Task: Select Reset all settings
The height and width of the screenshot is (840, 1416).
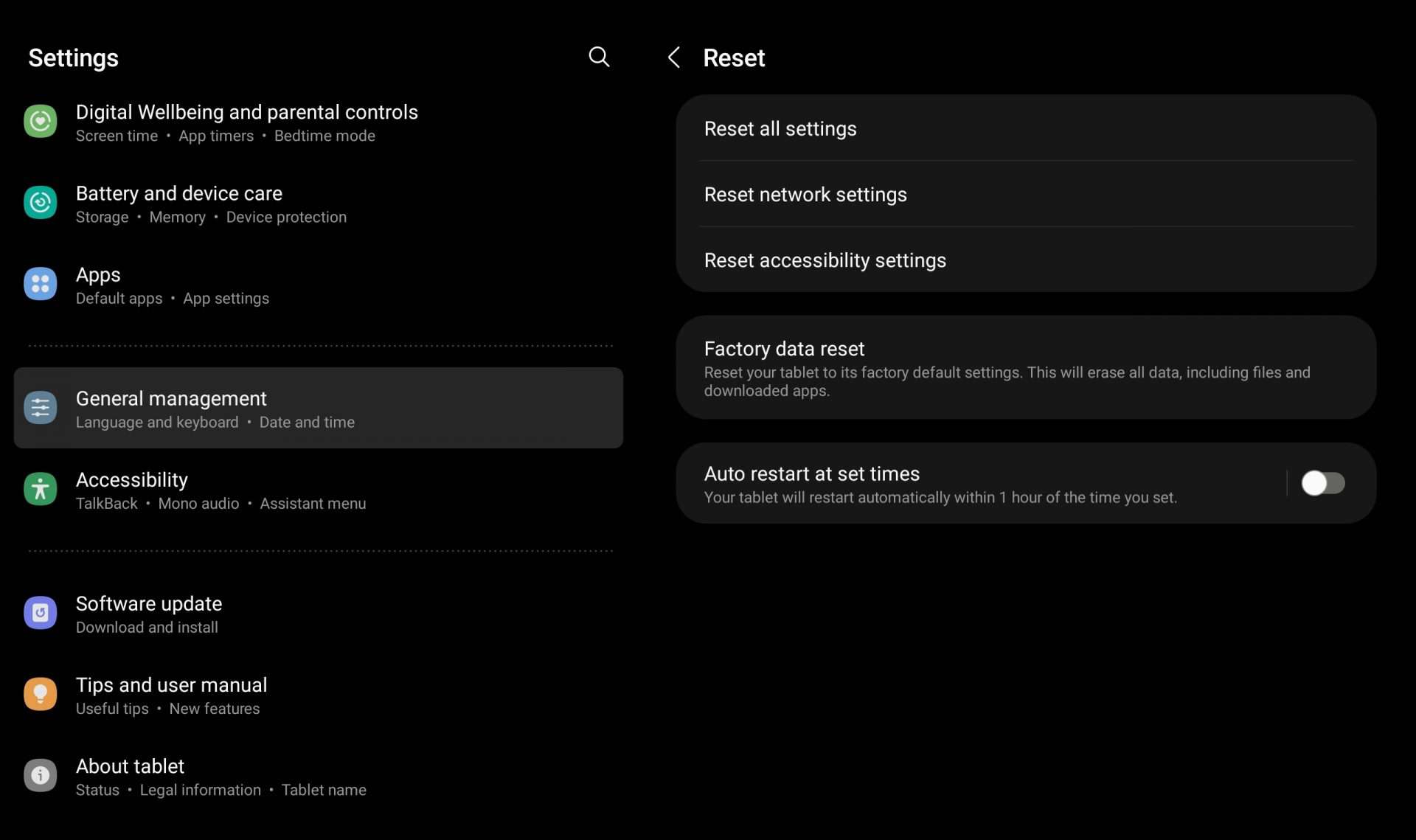Action: 780,129
